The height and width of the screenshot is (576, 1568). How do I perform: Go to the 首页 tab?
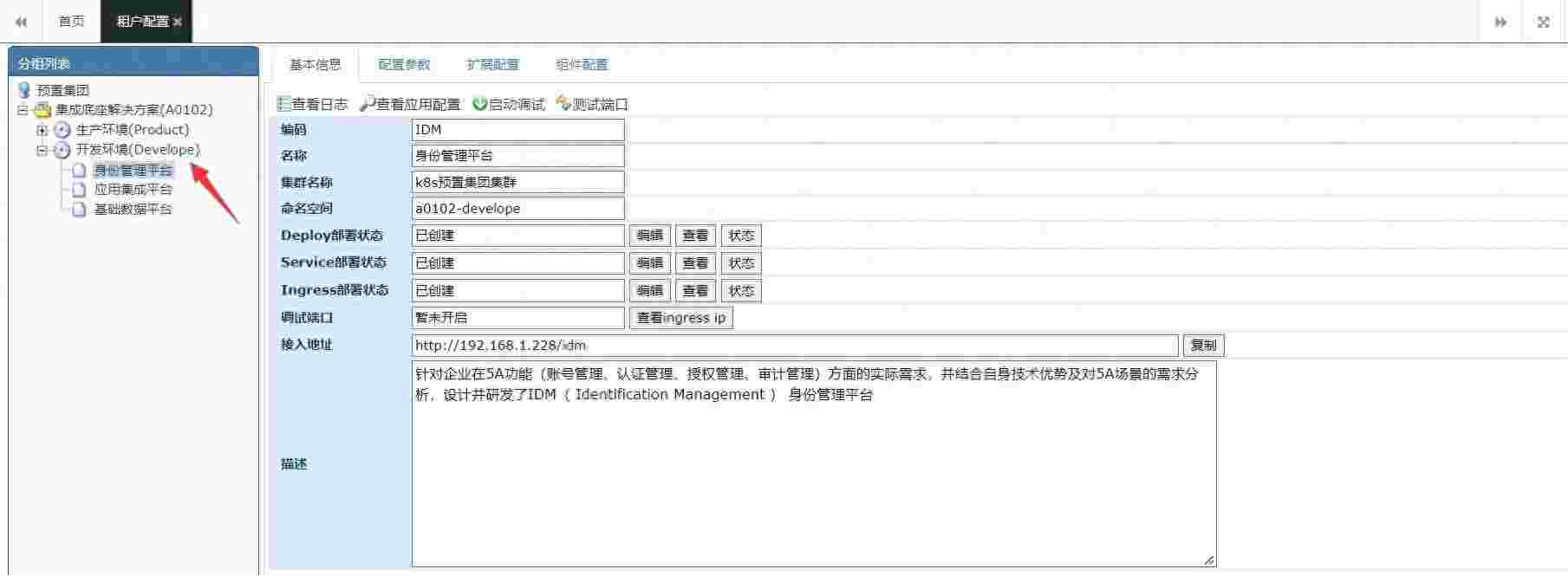(71, 22)
